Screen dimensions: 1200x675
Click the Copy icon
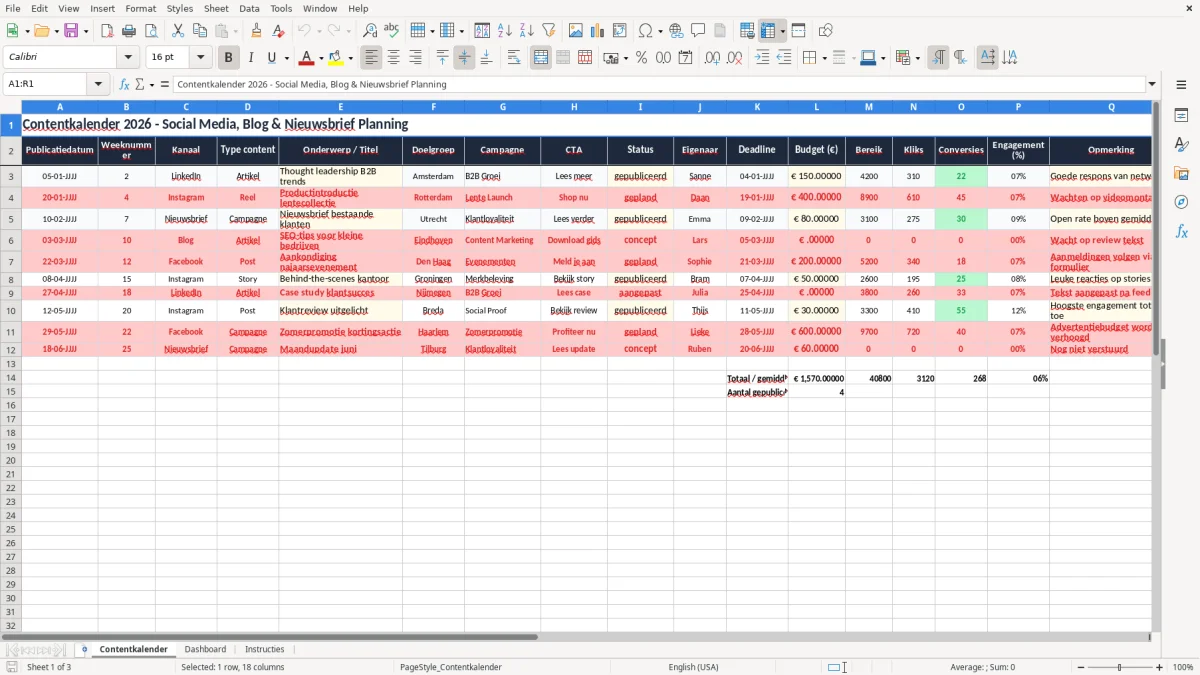pyautogui.click(x=200, y=31)
